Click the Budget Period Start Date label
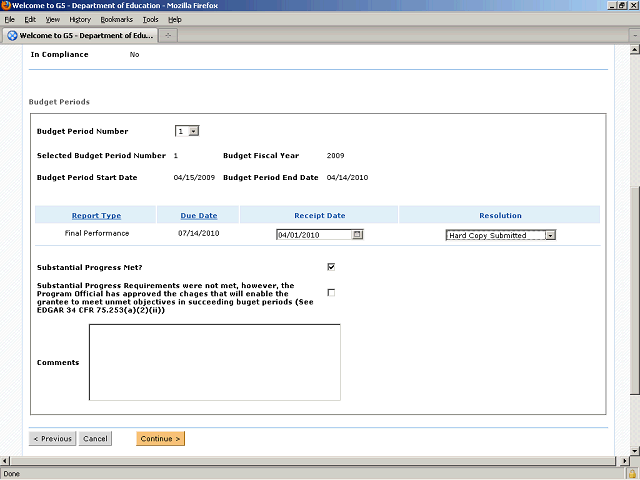The height and width of the screenshot is (480, 640). click(87, 178)
